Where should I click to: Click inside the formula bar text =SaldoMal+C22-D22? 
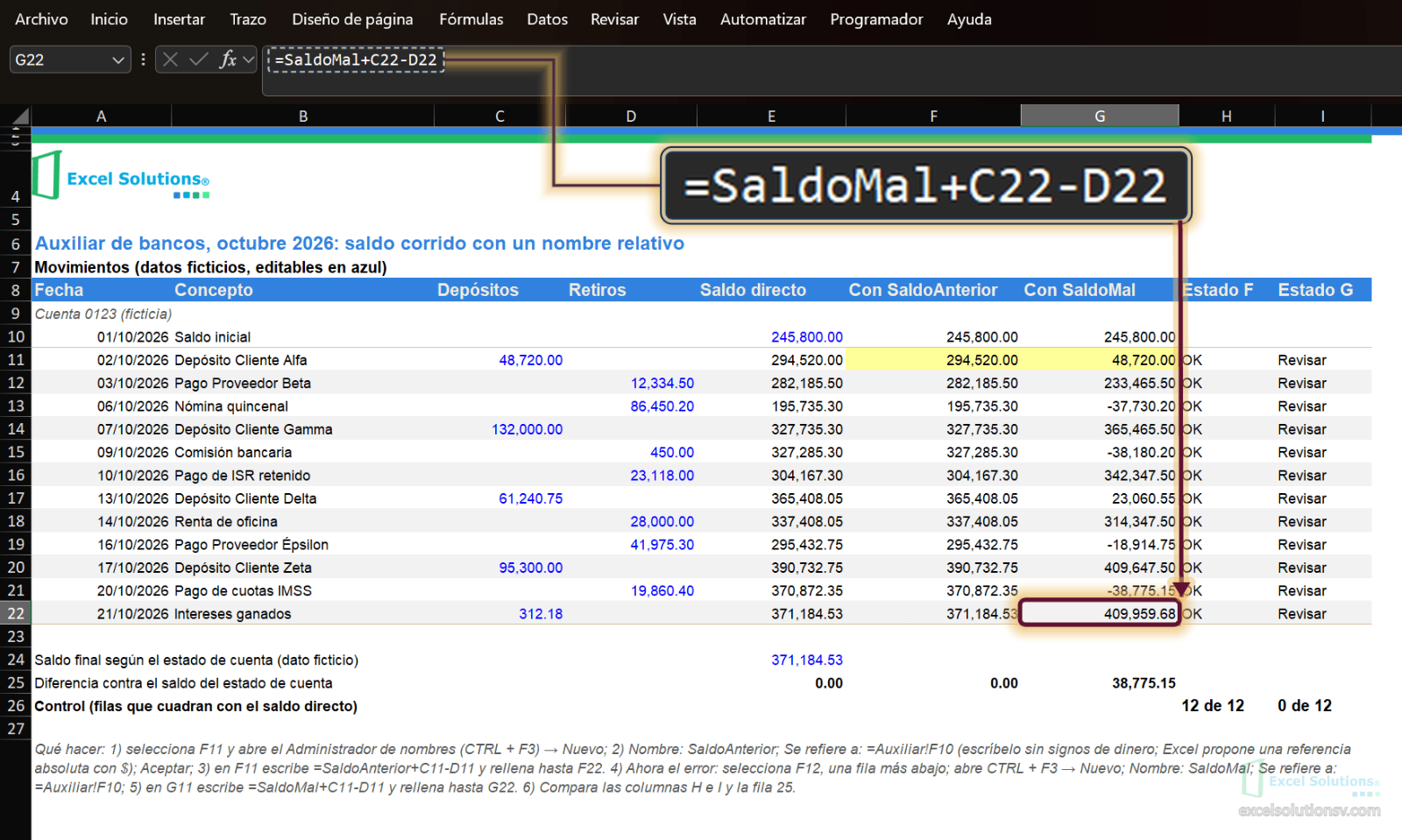click(356, 60)
